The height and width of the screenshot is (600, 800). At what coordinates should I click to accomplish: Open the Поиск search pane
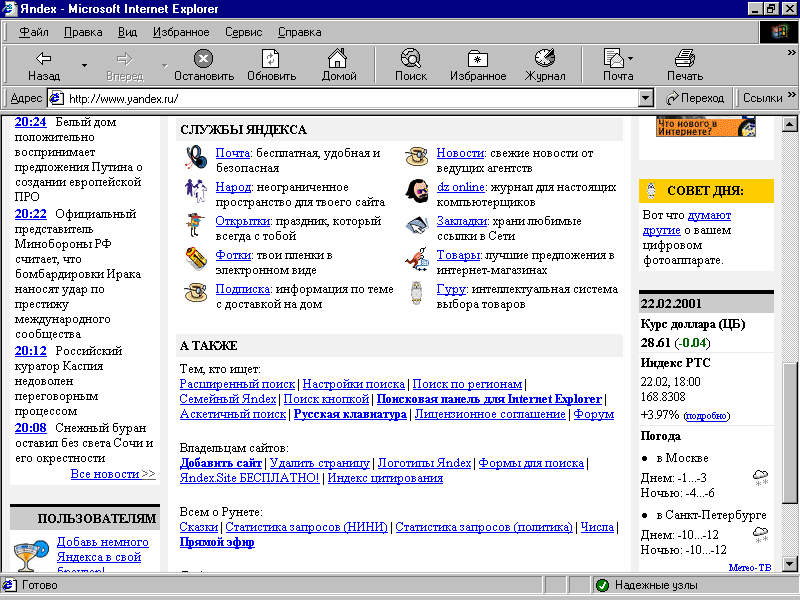coord(411,65)
